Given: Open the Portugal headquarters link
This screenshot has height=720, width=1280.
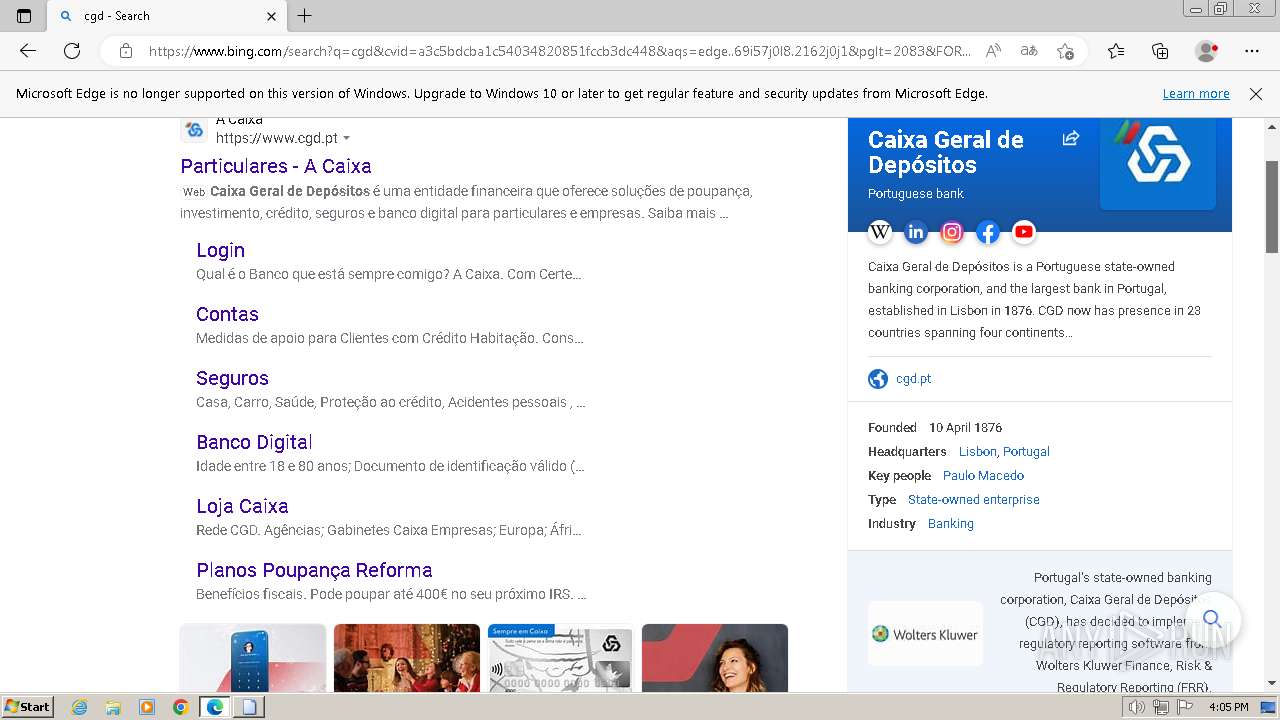Looking at the screenshot, I should point(1026,452).
